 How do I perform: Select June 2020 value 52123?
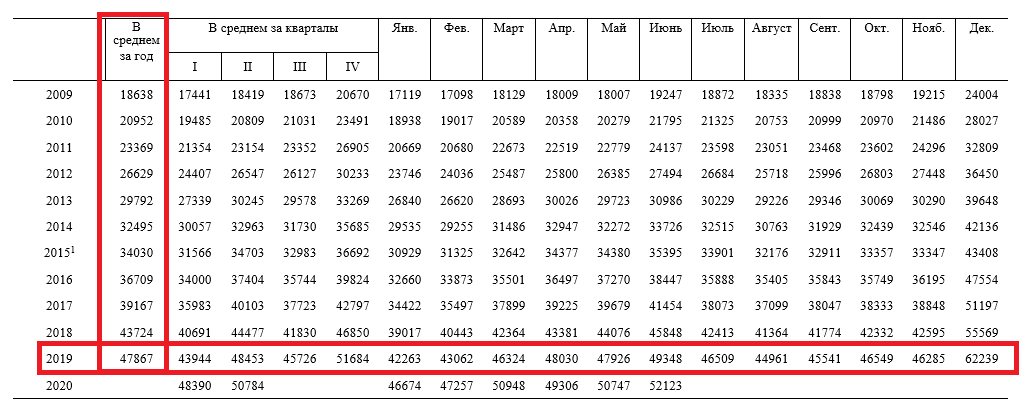pyautogui.click(x=666, y=386)
